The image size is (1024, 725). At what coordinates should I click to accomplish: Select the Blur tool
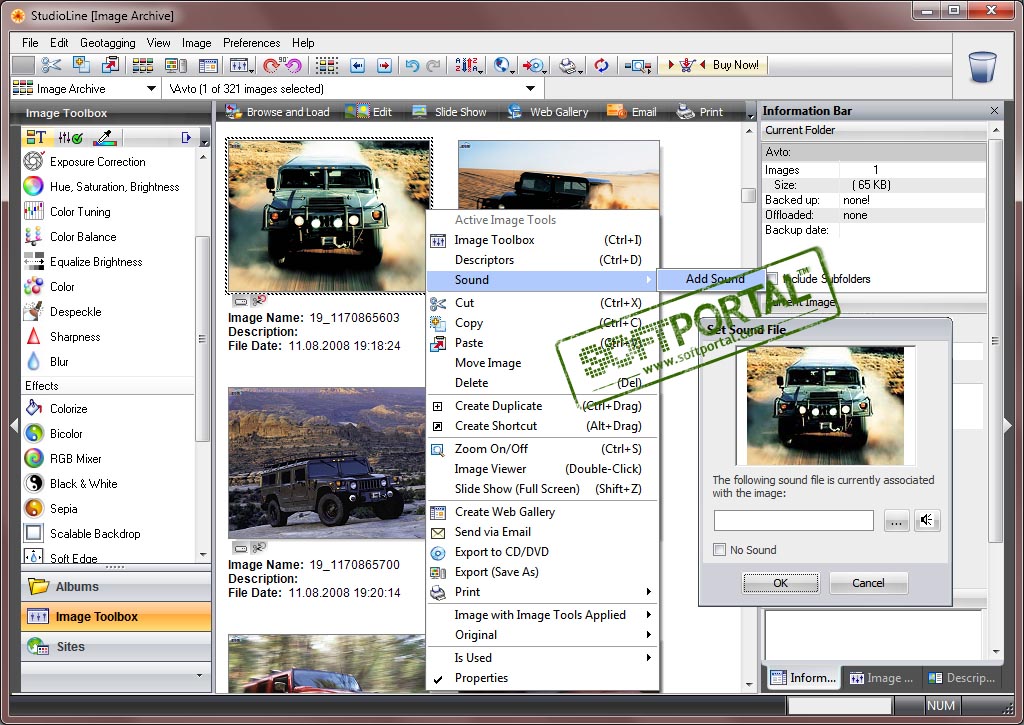click(59, 362)
